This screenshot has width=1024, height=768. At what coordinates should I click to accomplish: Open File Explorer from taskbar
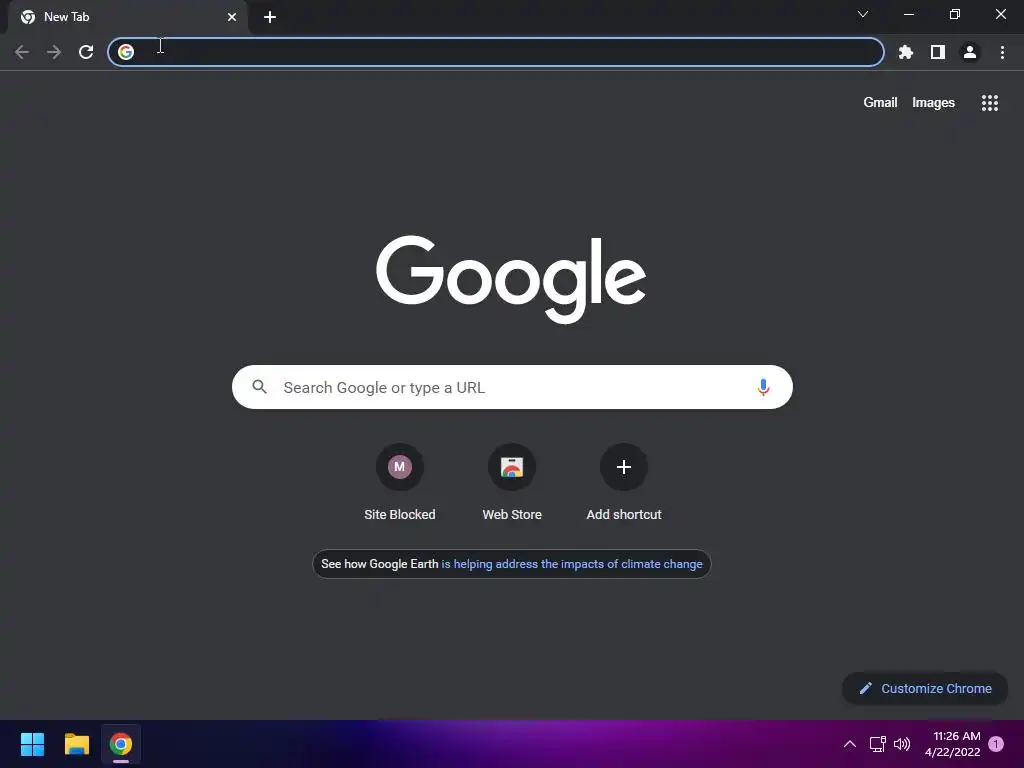coord(76,744)
